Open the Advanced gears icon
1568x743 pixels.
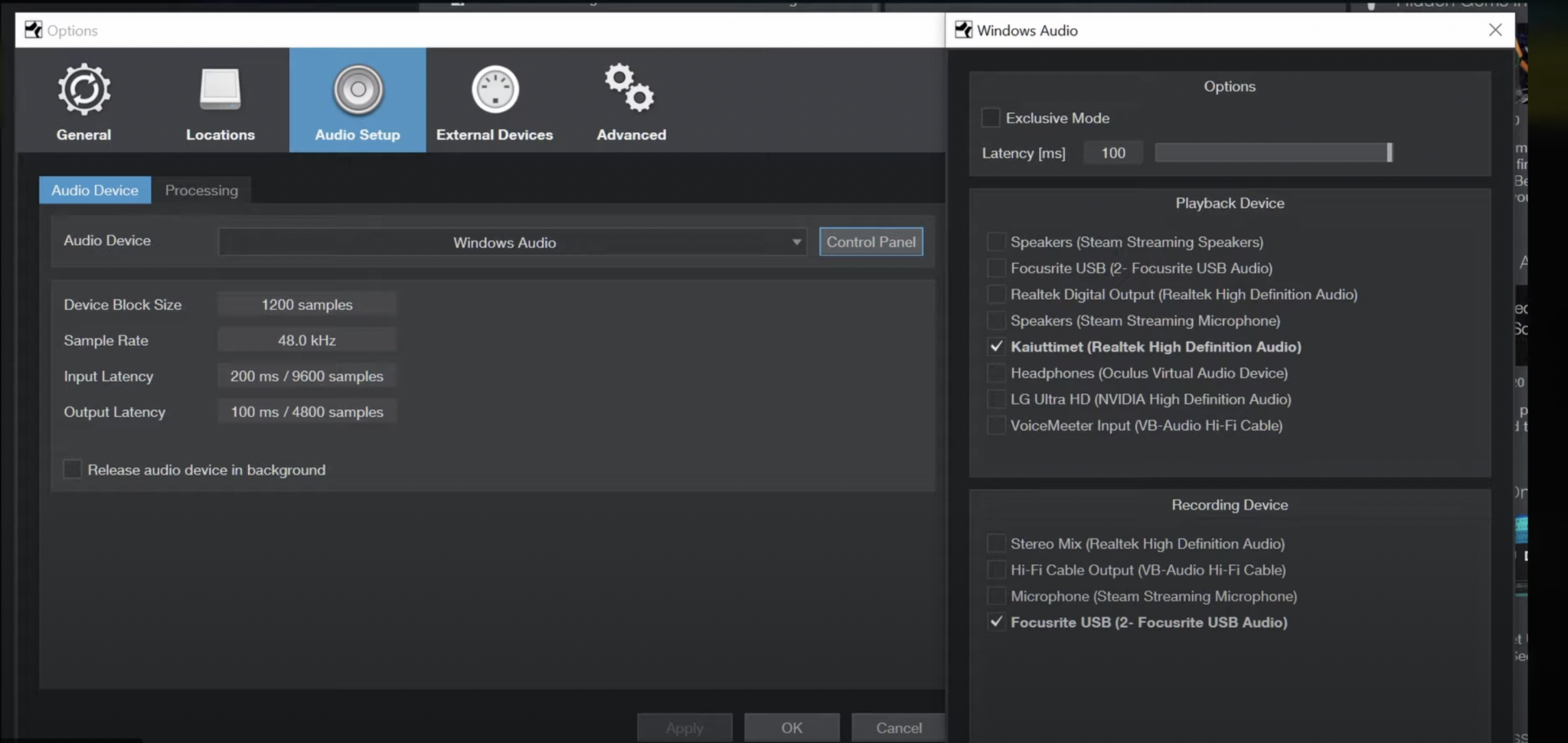[630, 88]
